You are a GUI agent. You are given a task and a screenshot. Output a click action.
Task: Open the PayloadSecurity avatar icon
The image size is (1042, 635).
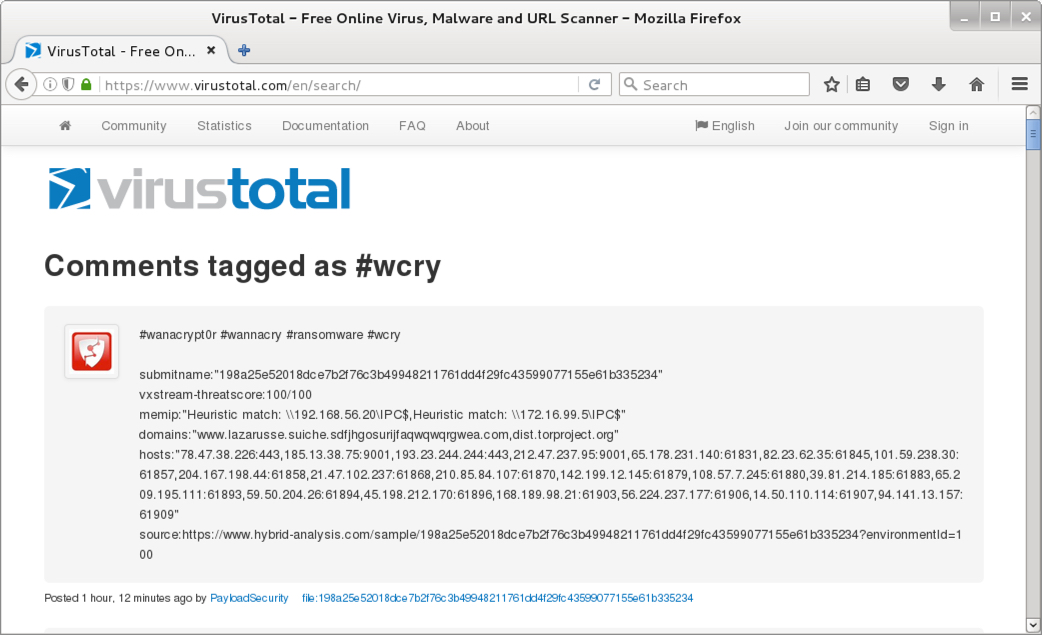[x=92, y=351]
